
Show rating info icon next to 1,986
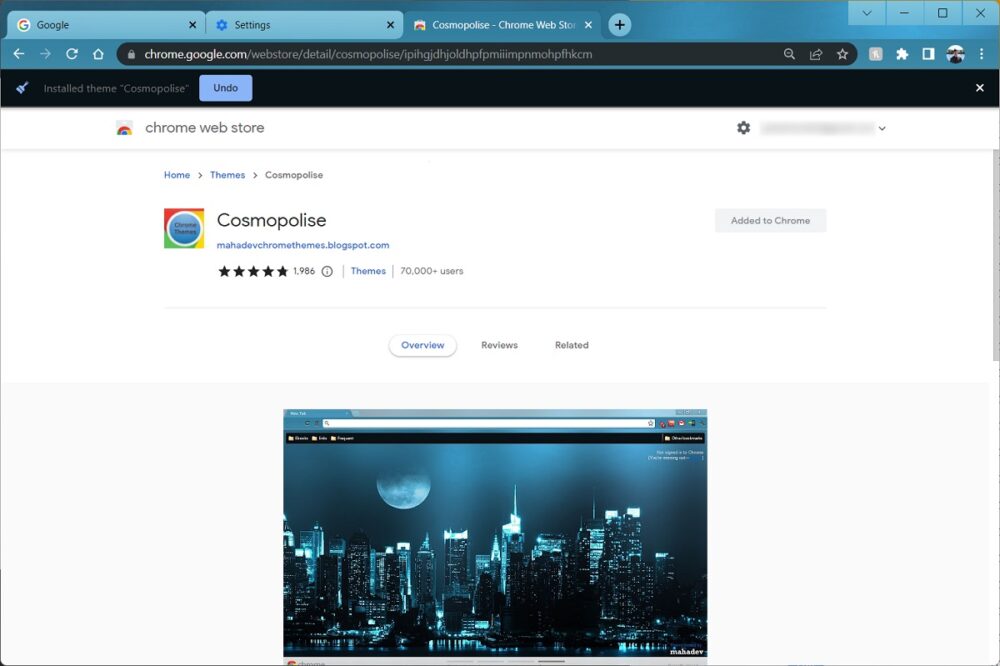pos(327,271)
